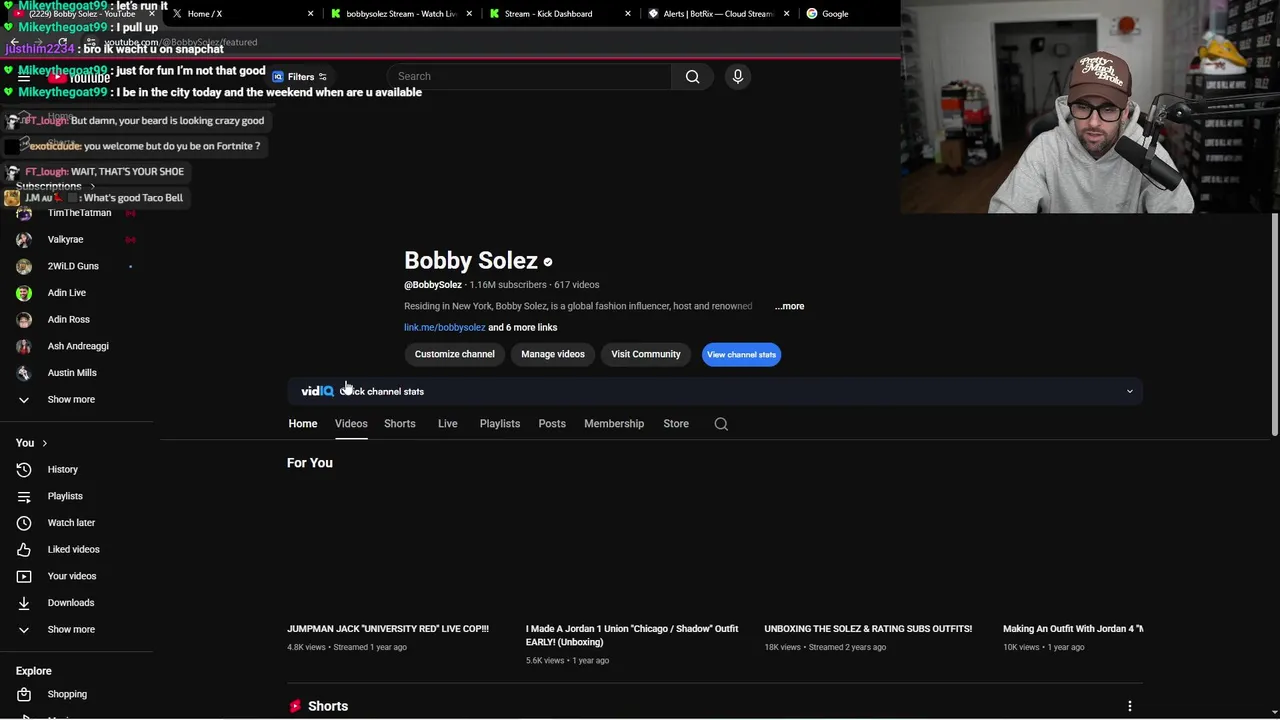Viewport: 1280px width, 720px height.
Task: Open the channel Posts tab
Action: [552, 424]
